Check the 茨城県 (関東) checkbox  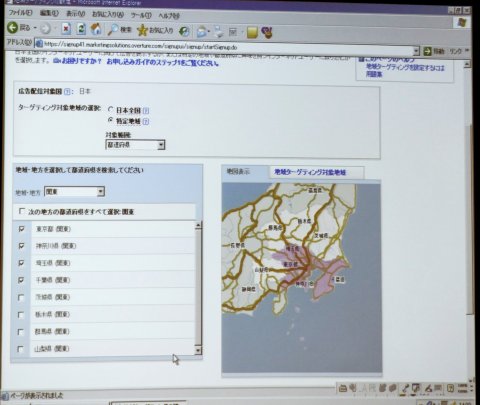pyautogui.click(x=21, y=297)
